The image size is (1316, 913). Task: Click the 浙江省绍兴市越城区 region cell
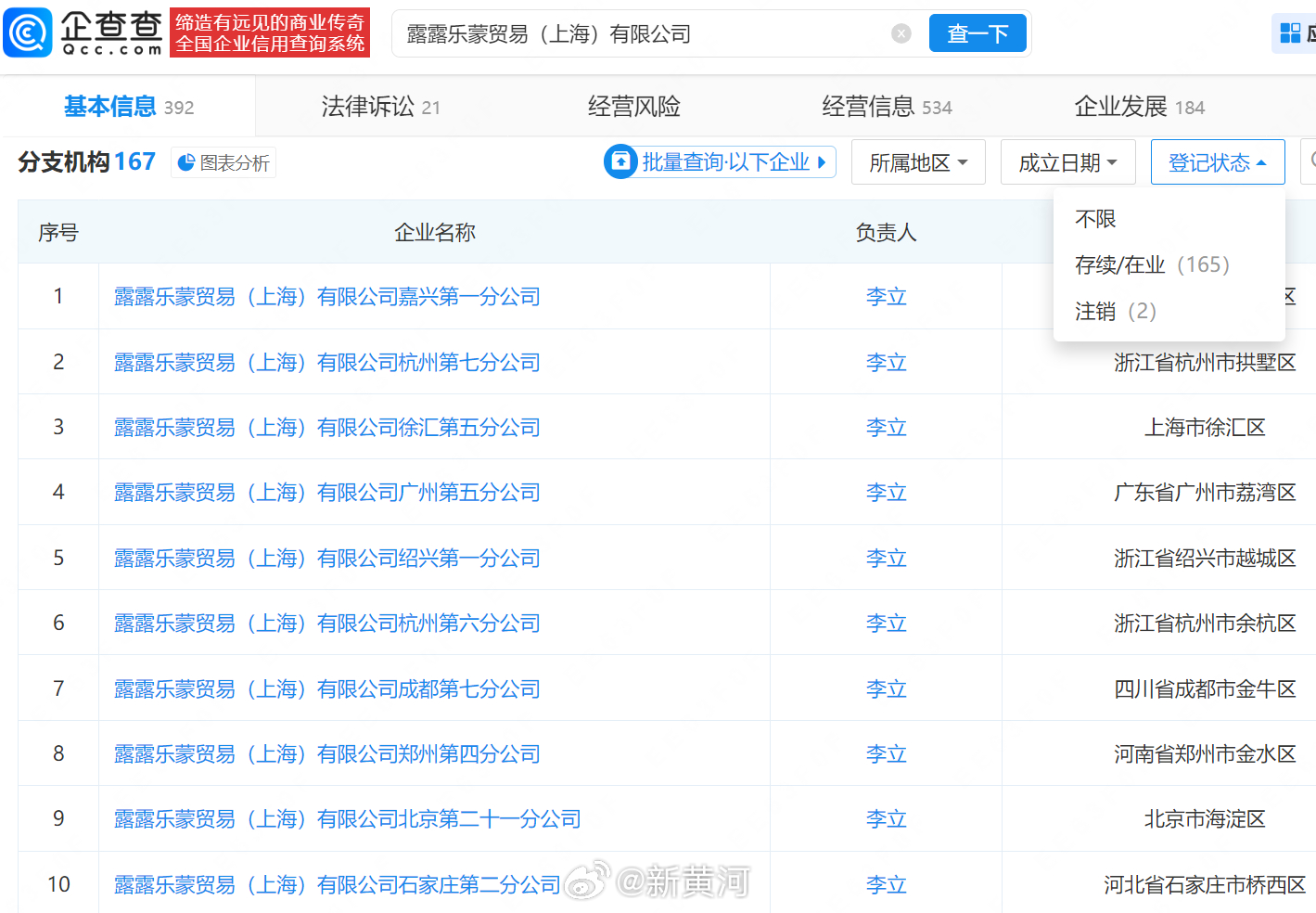coord(1205,559)
